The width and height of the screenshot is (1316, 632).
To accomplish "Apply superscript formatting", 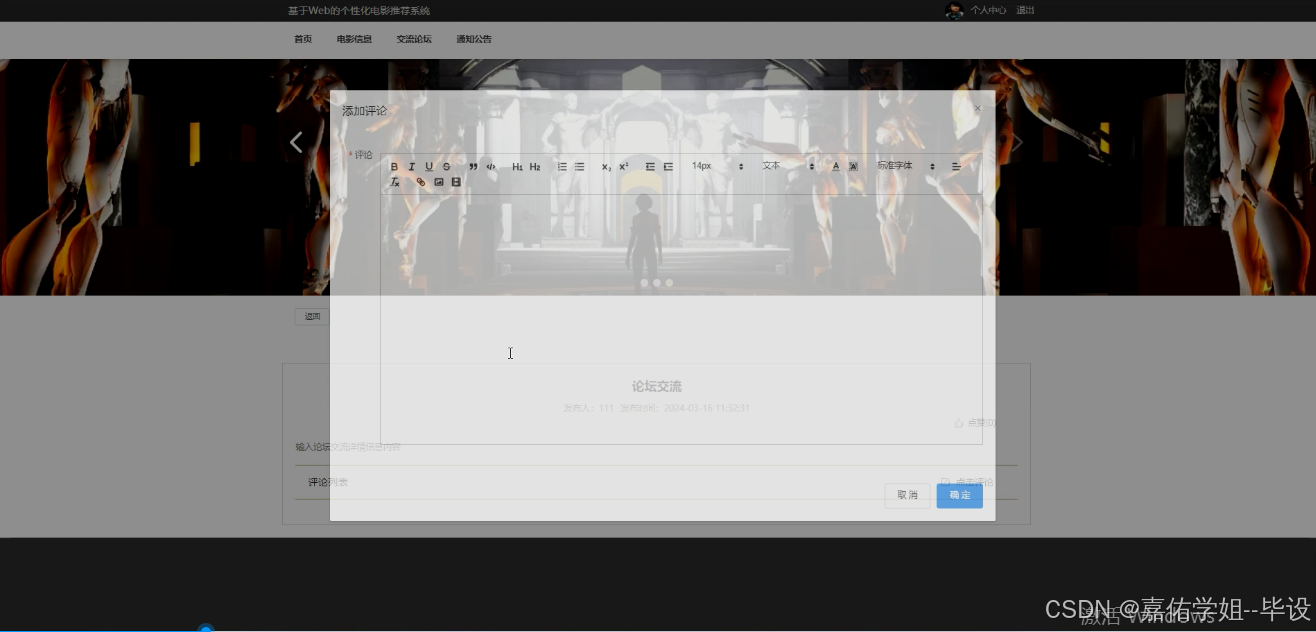I will point(624,167).
